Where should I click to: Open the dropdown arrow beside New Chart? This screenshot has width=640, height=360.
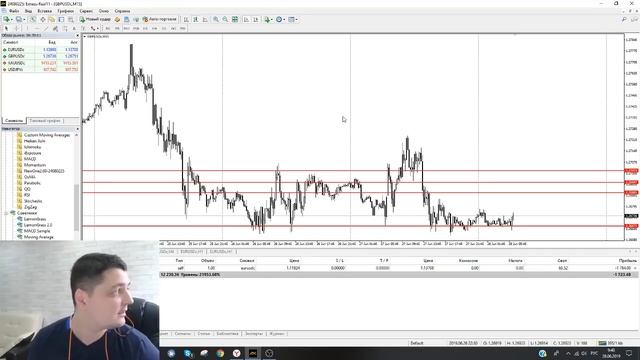pyautogui.click(x=11, y=20)
